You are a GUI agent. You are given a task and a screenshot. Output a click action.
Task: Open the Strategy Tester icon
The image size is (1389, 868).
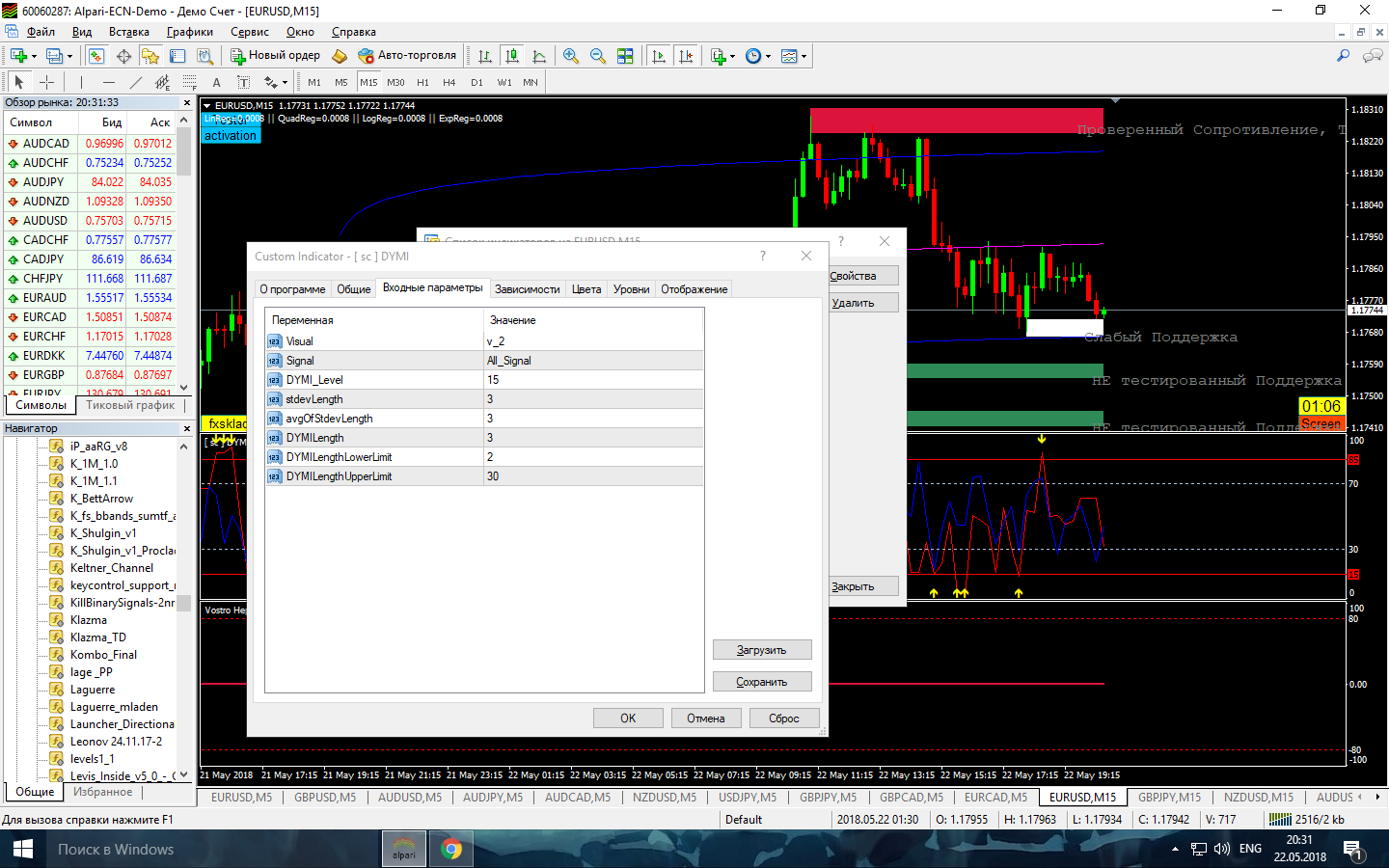(x=204, y=56)
